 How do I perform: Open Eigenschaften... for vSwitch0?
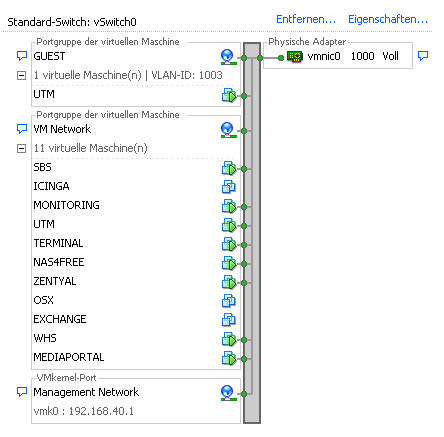[x=388, y=19]
